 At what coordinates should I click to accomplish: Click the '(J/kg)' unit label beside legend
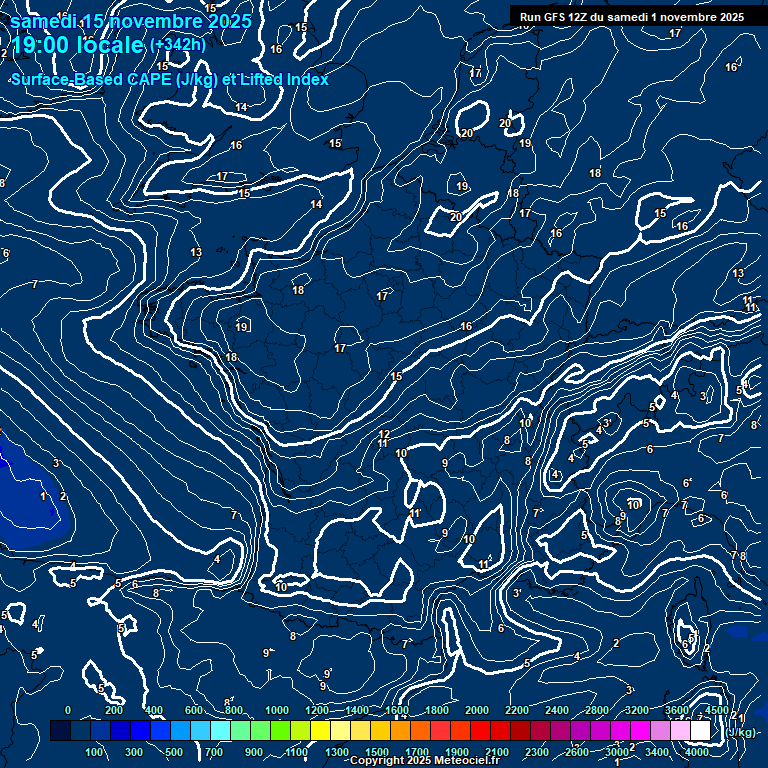pos(739,732)
